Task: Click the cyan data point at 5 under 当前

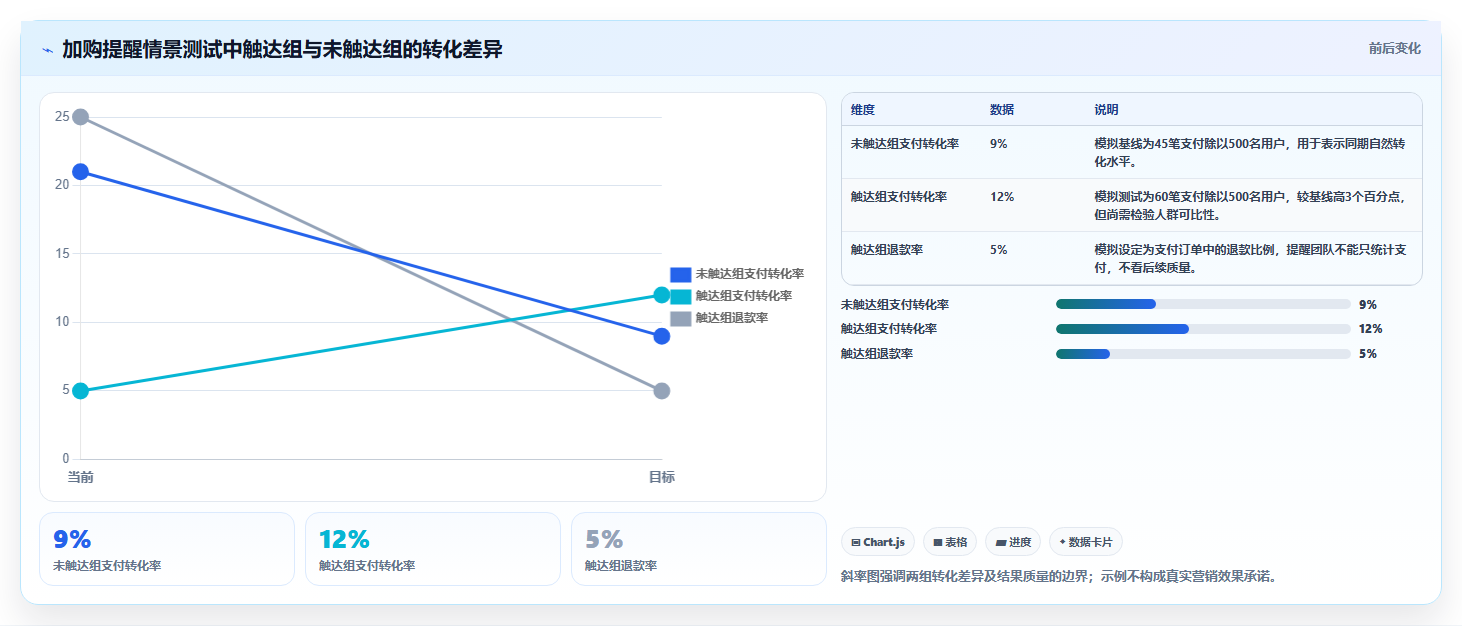Action: click(81, 391)
